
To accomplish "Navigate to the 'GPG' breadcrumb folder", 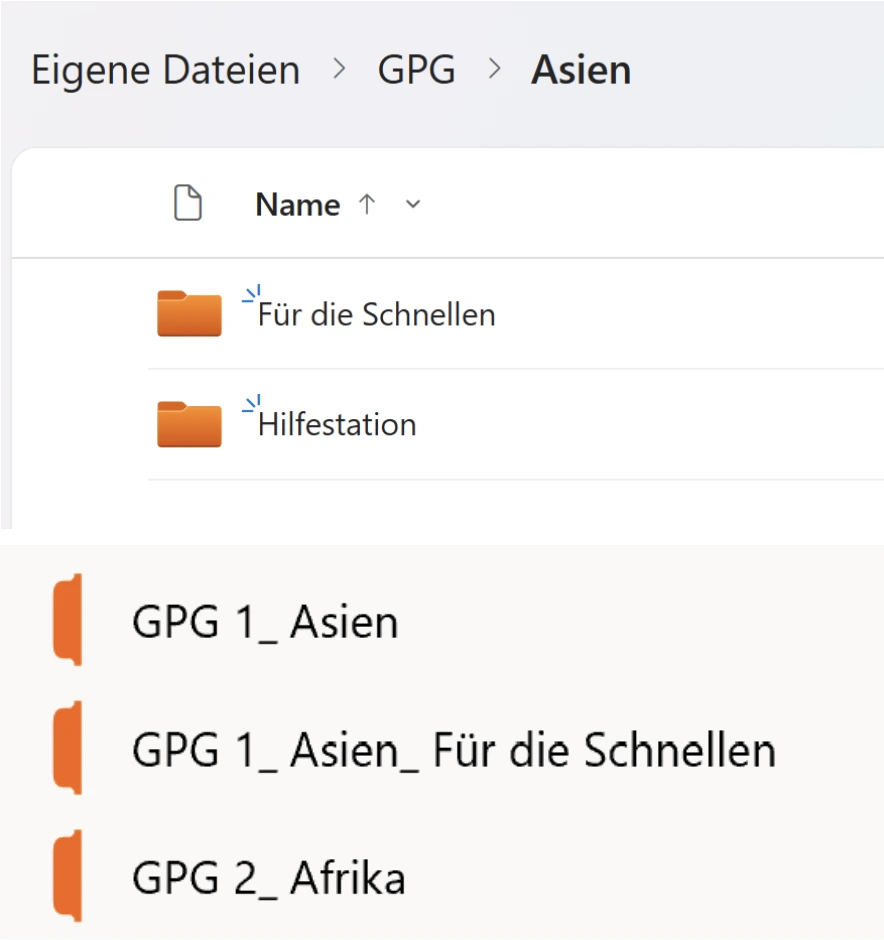I will pyautogui.click(x=416, y=71).
